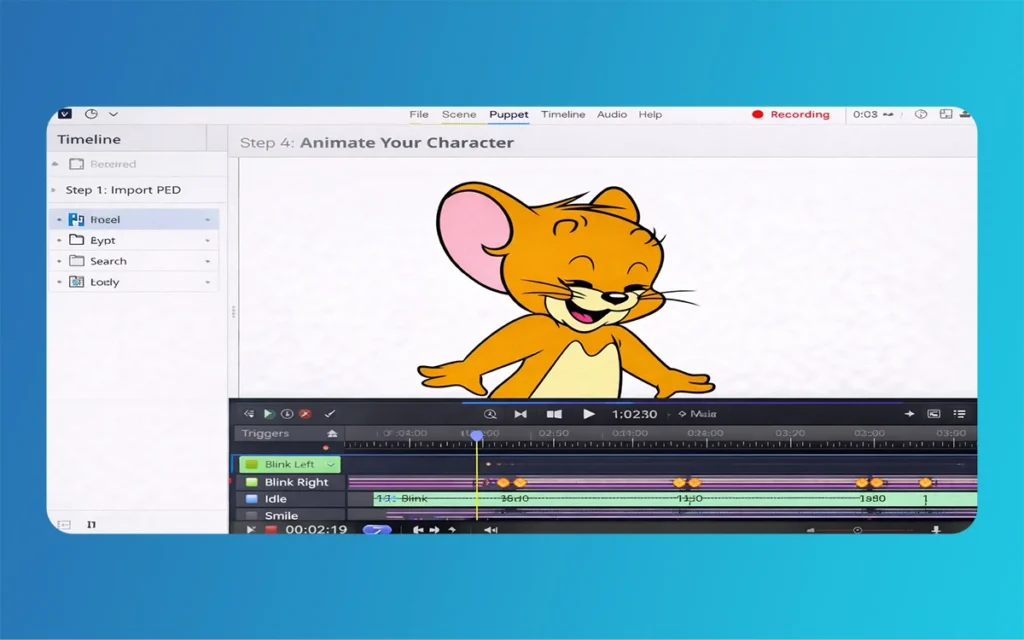Toggle the blue switch next to 00:02:19

(377, 530)
